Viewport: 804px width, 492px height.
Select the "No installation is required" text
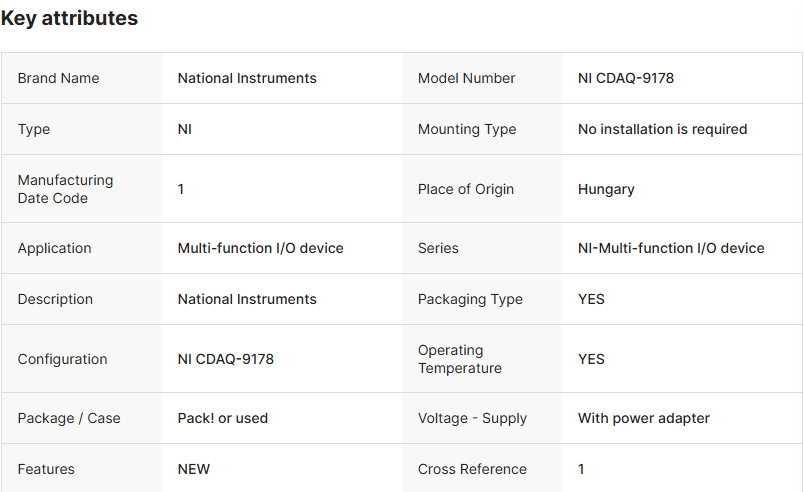(x=662, y=129)
